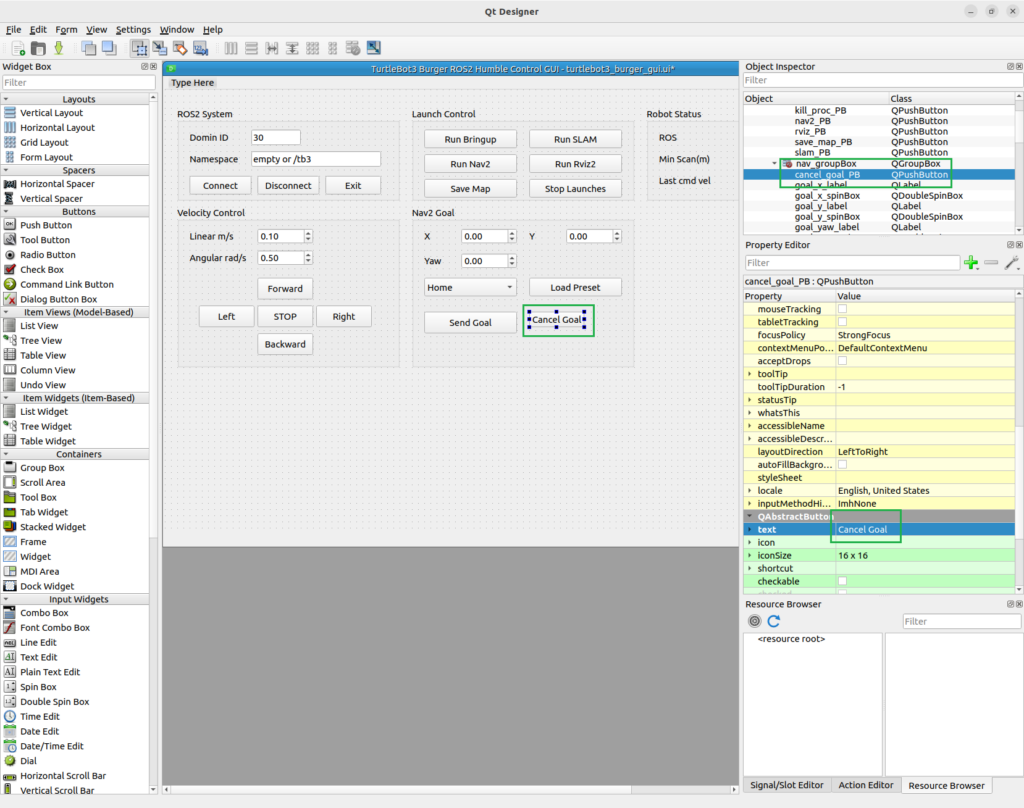
Task: Click Lay Out in a Grid icon
Action: tap(313, 48)
